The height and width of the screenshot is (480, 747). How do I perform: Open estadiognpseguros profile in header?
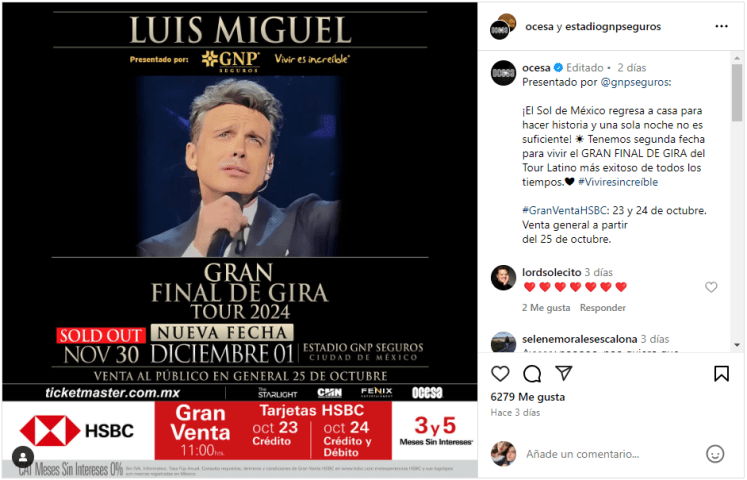tap(613, 27)
